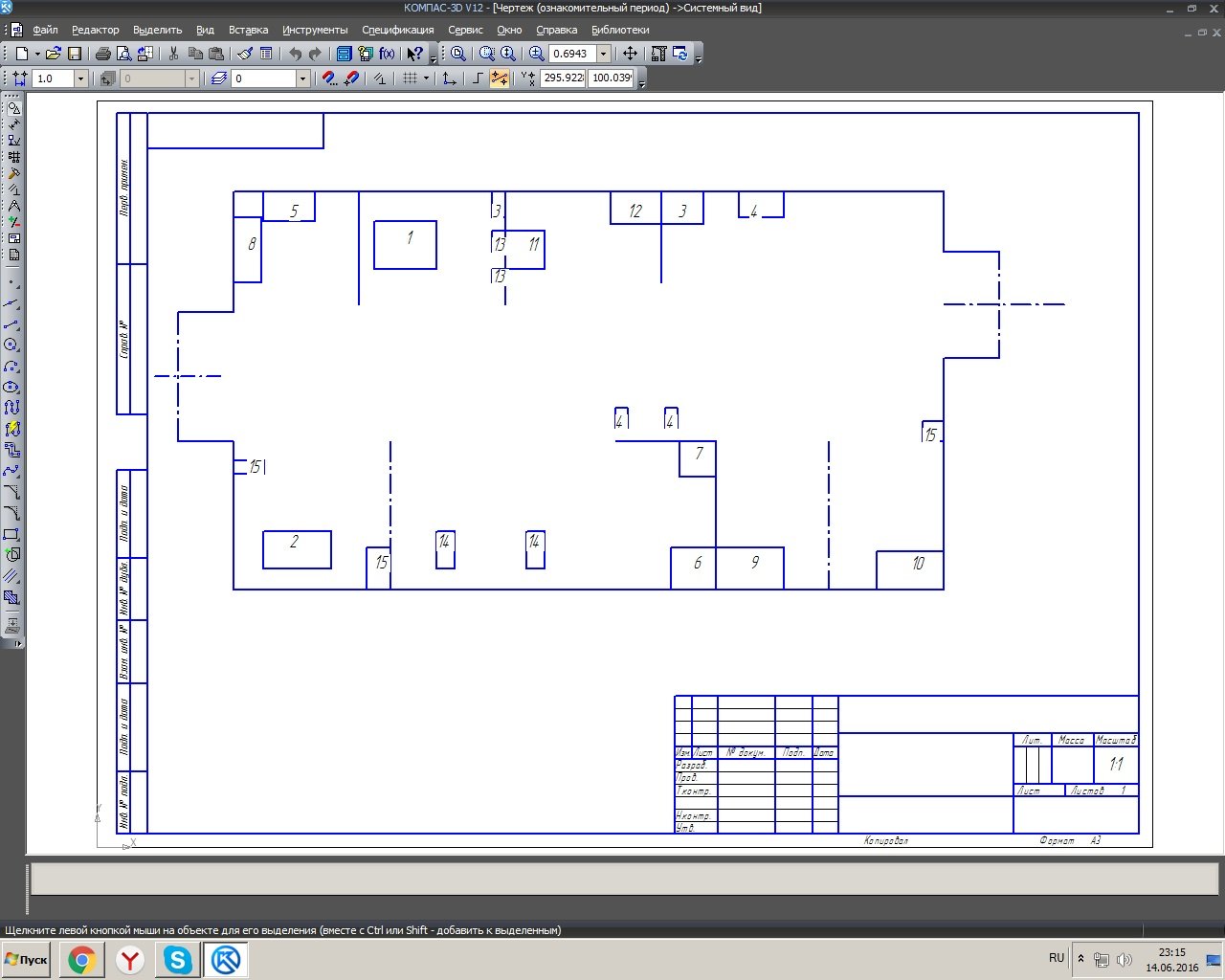Open Google Chrome from the taskbar
The width and height of the screenshot is (1225, 980).
click(82, 959)
